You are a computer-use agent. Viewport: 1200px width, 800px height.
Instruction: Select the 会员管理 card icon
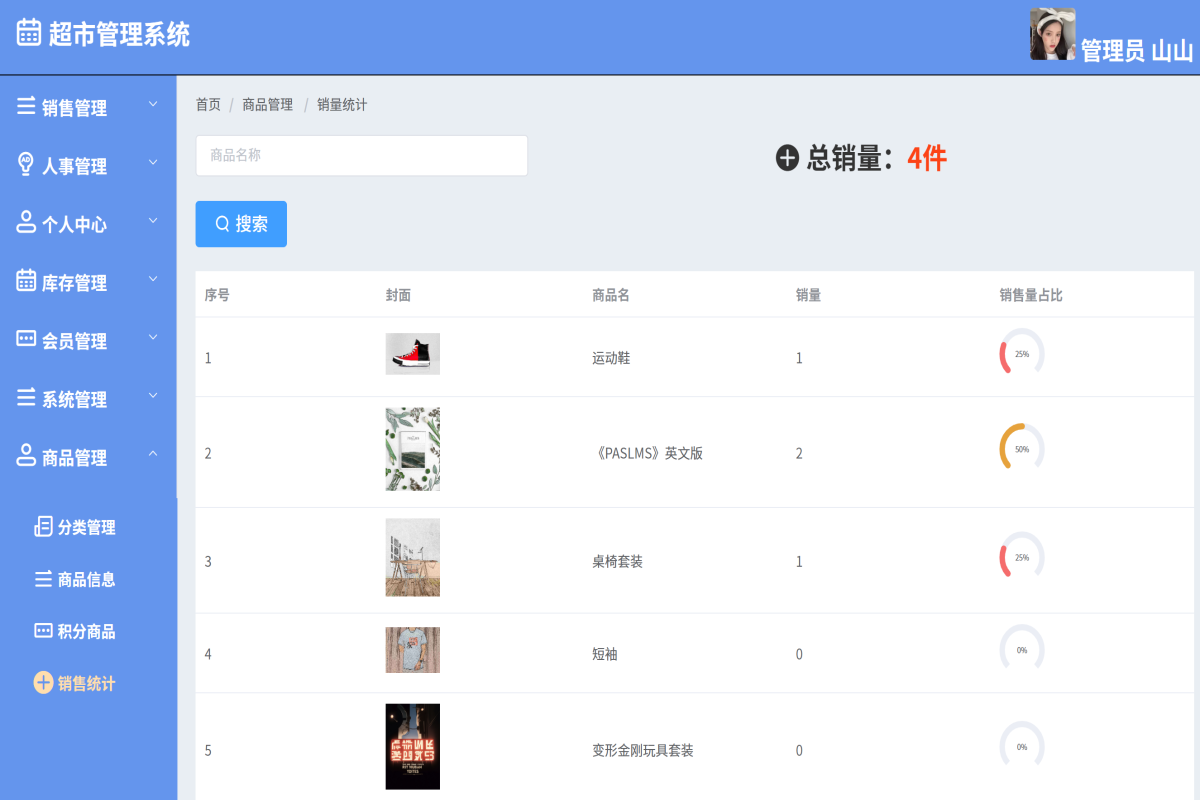pyautogui.click(x=28, y=340)
